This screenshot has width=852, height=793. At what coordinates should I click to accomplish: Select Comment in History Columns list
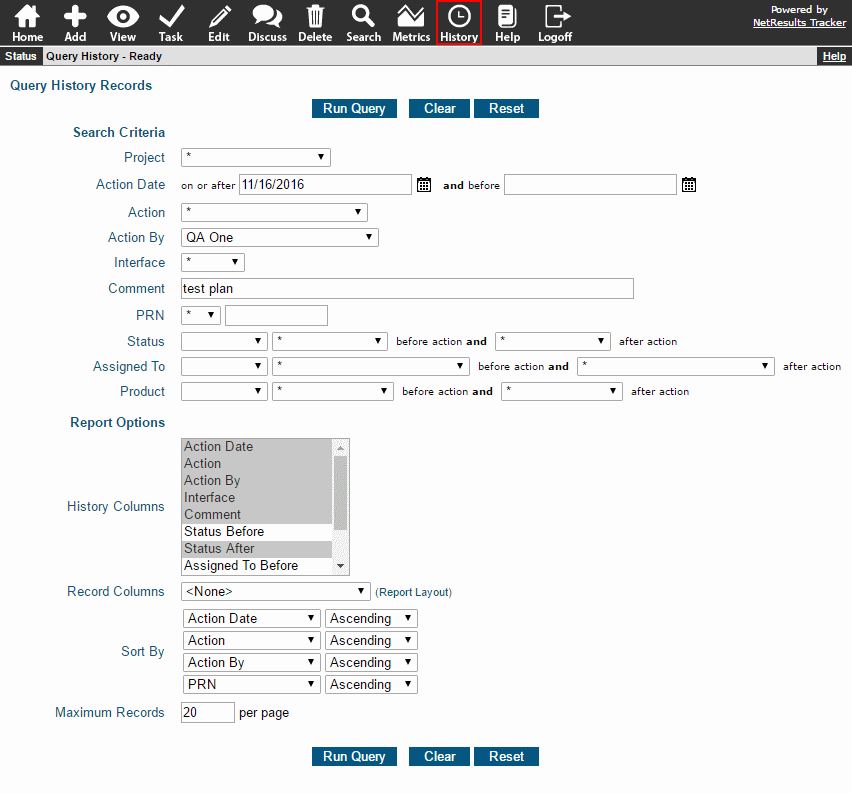tap(257, 514)
